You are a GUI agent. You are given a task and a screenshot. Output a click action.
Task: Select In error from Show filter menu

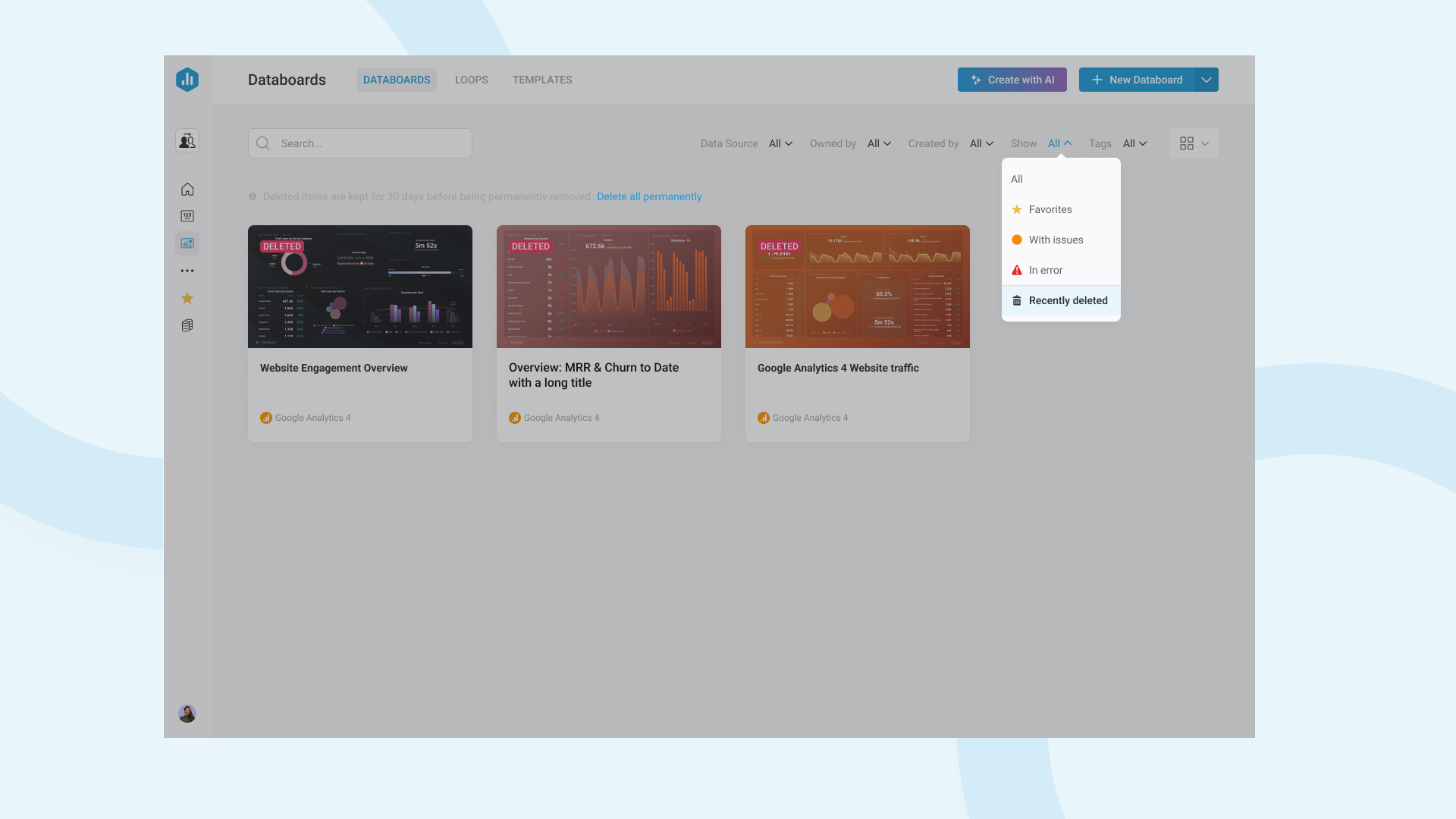click(1045, 270)
